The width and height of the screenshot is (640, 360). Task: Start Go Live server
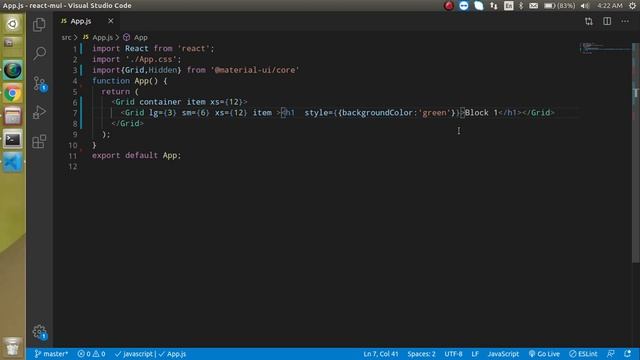pos(544,354)
